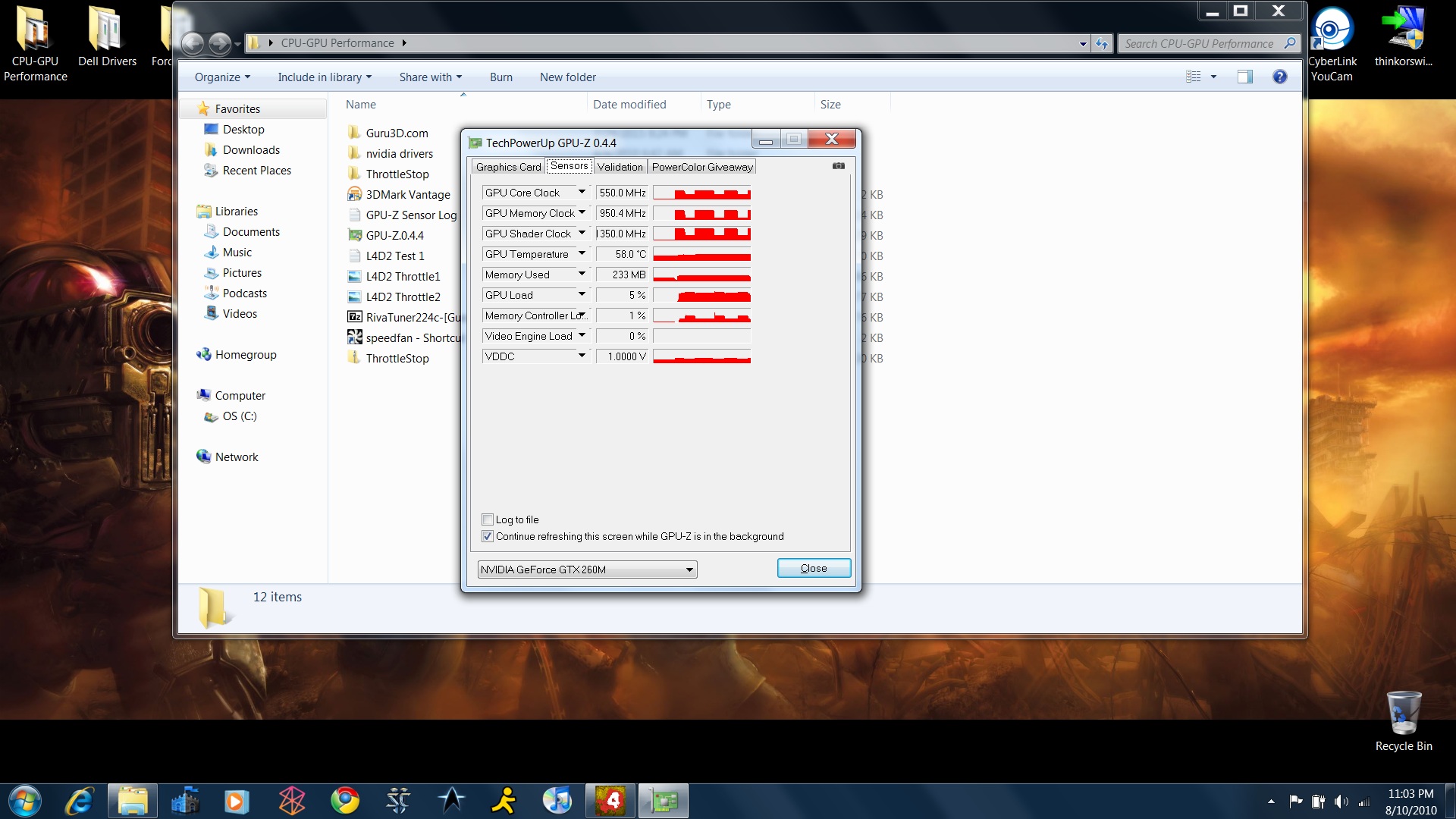Click the GPU Temperature graph
Viewport: 1456px width, 819px height.
pyautogui.click(x=701, y=254)
